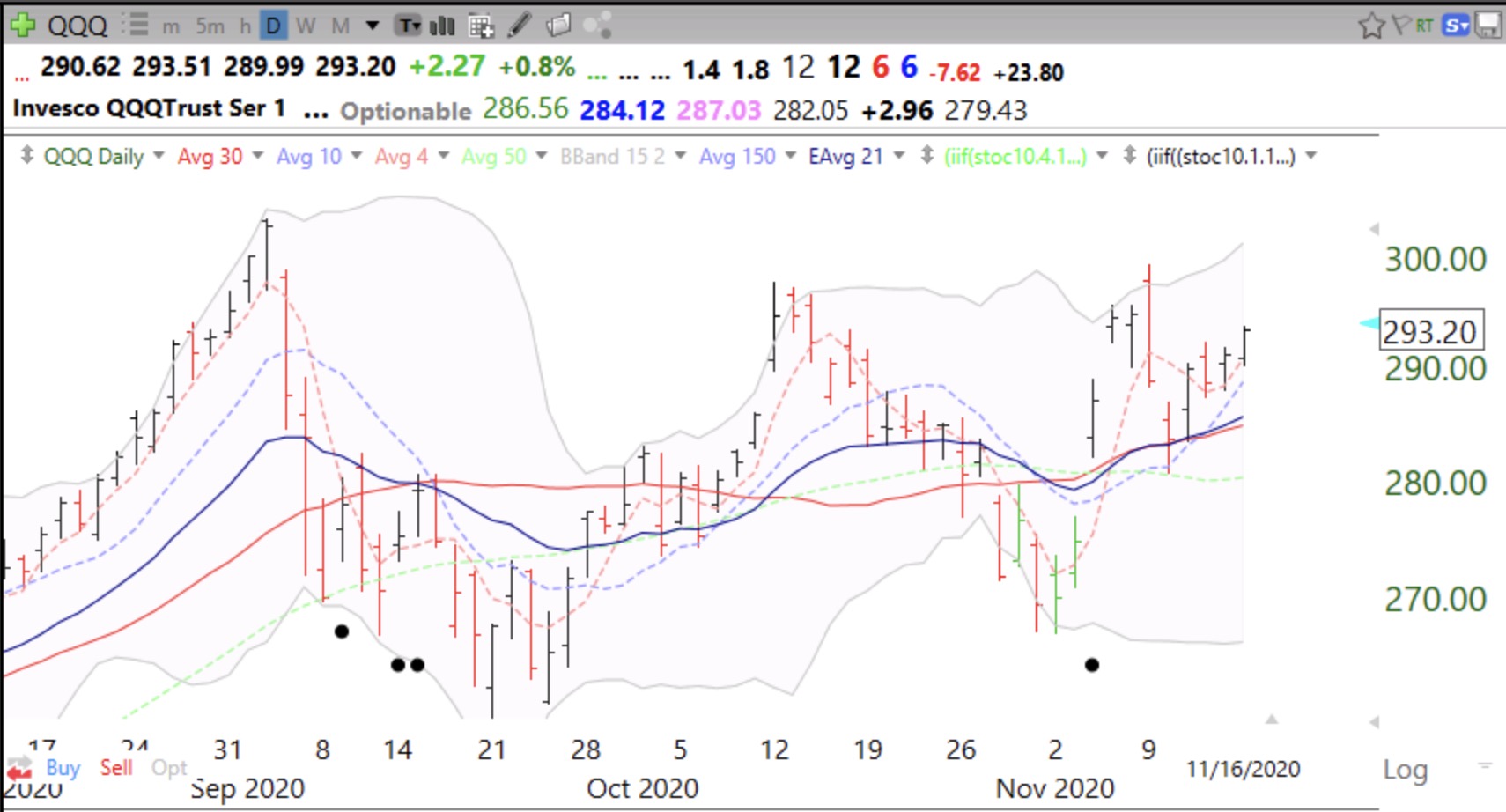Click the 293.20 current price label

(1431, 331)
